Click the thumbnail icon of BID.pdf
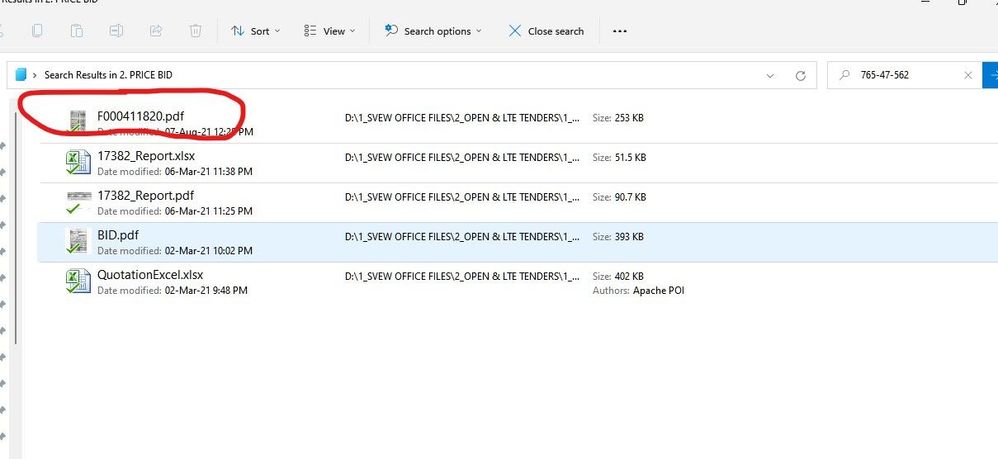This screenshot has width=998, height=459. point(77,241)
